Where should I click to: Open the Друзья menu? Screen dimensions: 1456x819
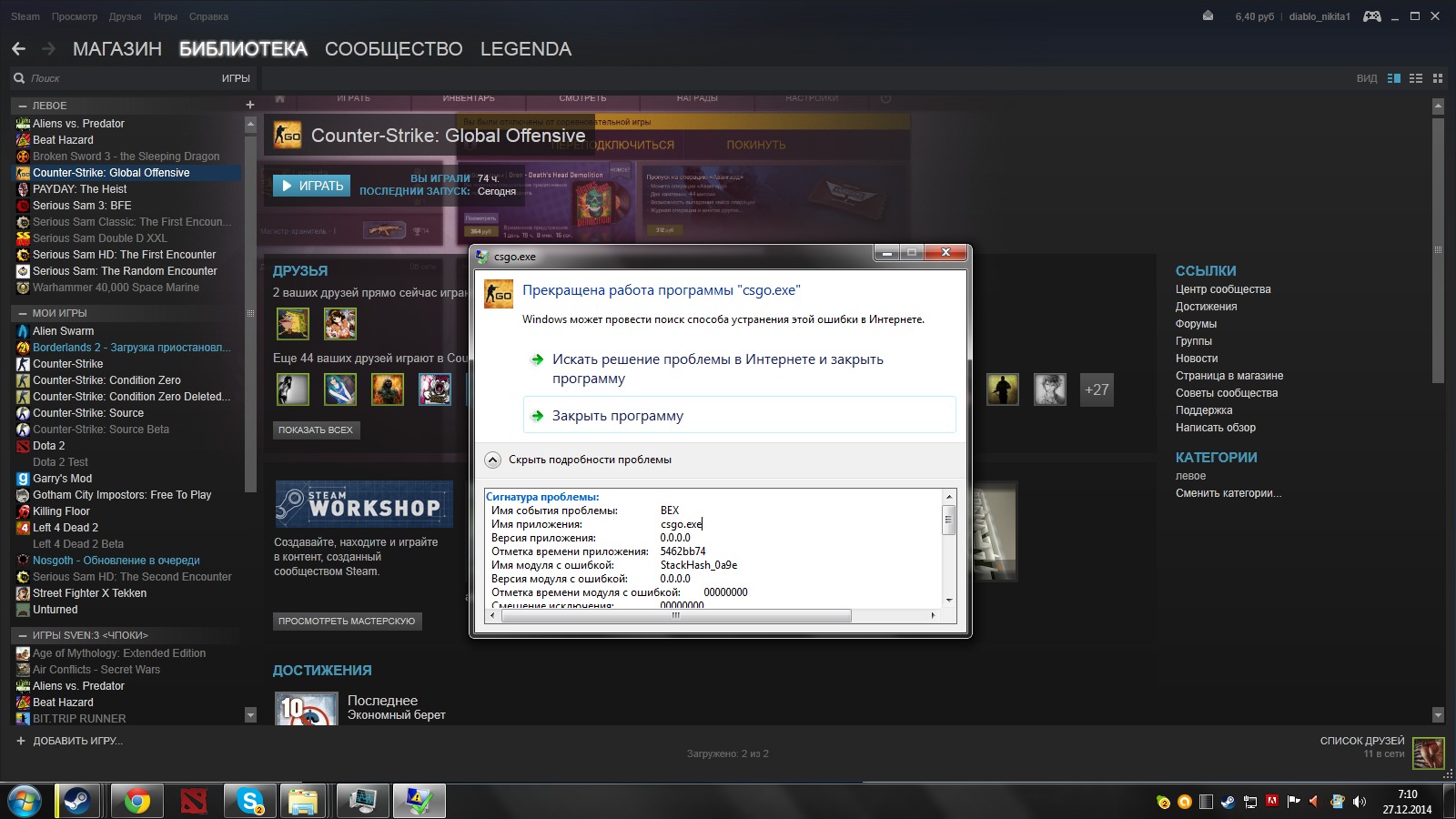pyautogui.click(x=125, y=16)
